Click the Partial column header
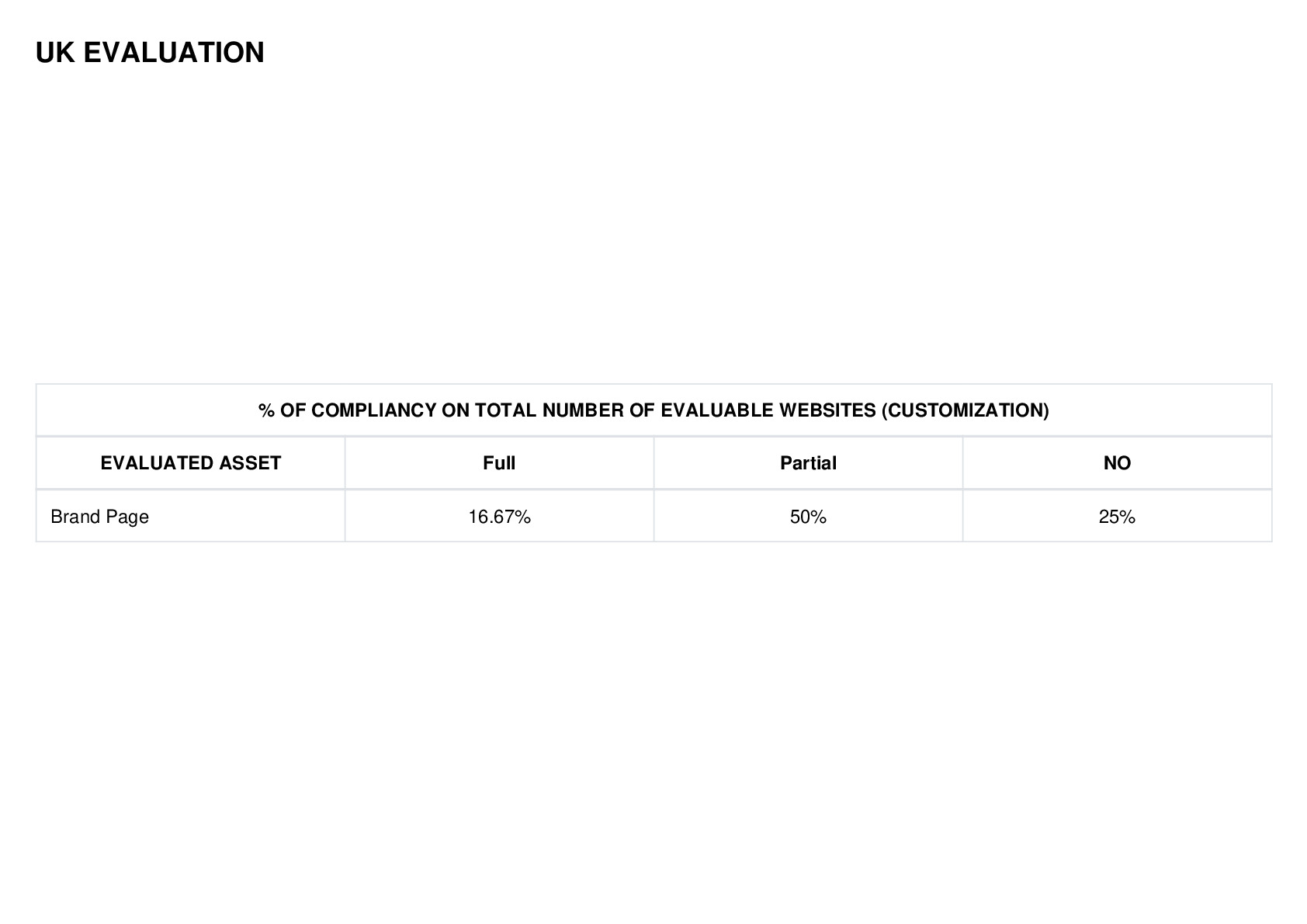Screen dimensions: 1307x924 [808, 463]
